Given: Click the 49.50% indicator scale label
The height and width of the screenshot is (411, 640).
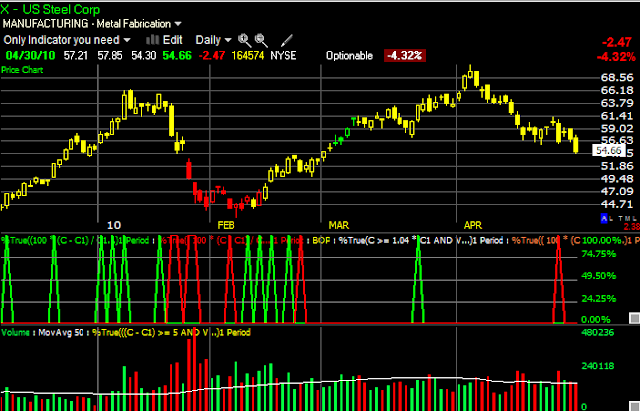Looking at the screenshot, I should click(x=598, y=276).
